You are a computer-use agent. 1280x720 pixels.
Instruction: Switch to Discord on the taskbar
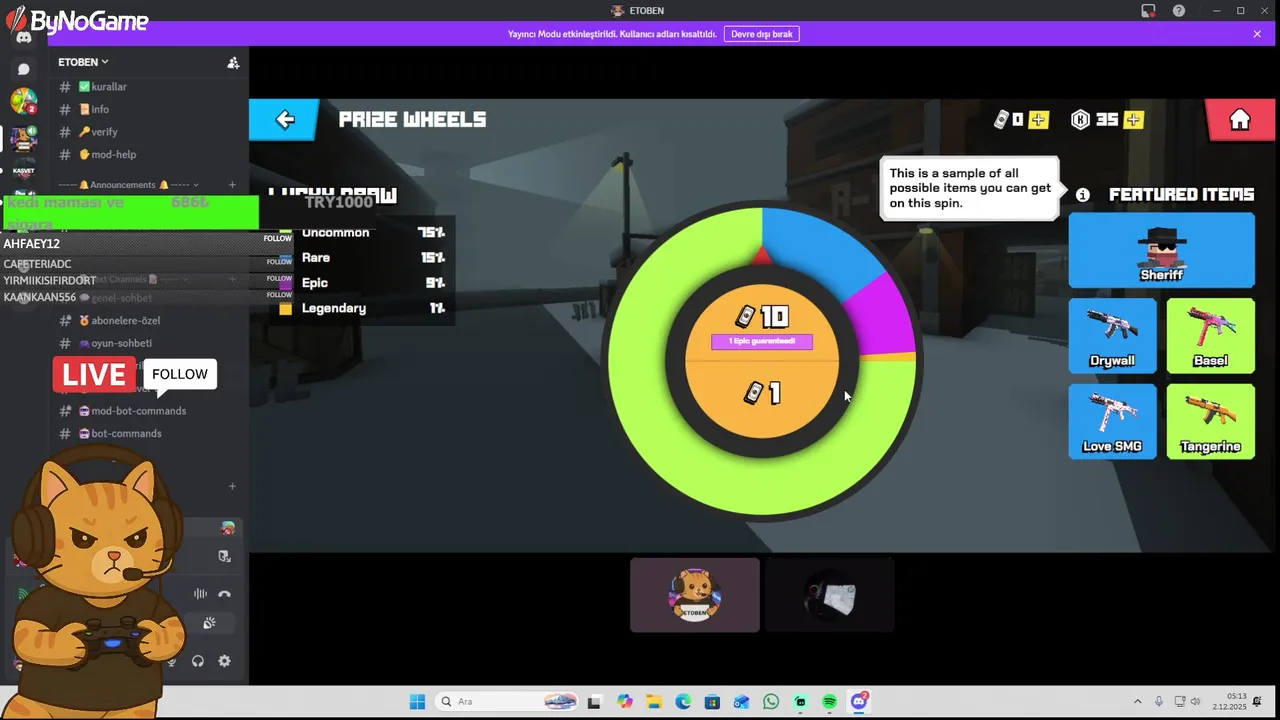(859, 702)
